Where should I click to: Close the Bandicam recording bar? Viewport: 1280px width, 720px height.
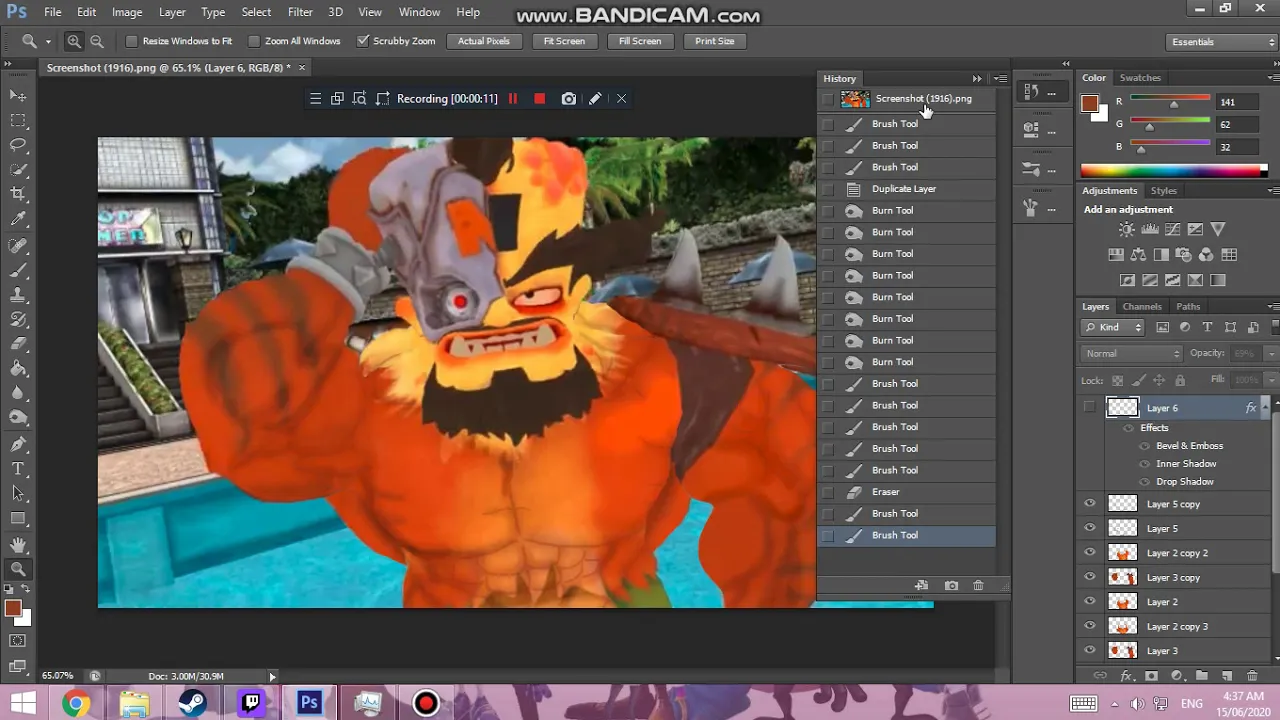621,98
